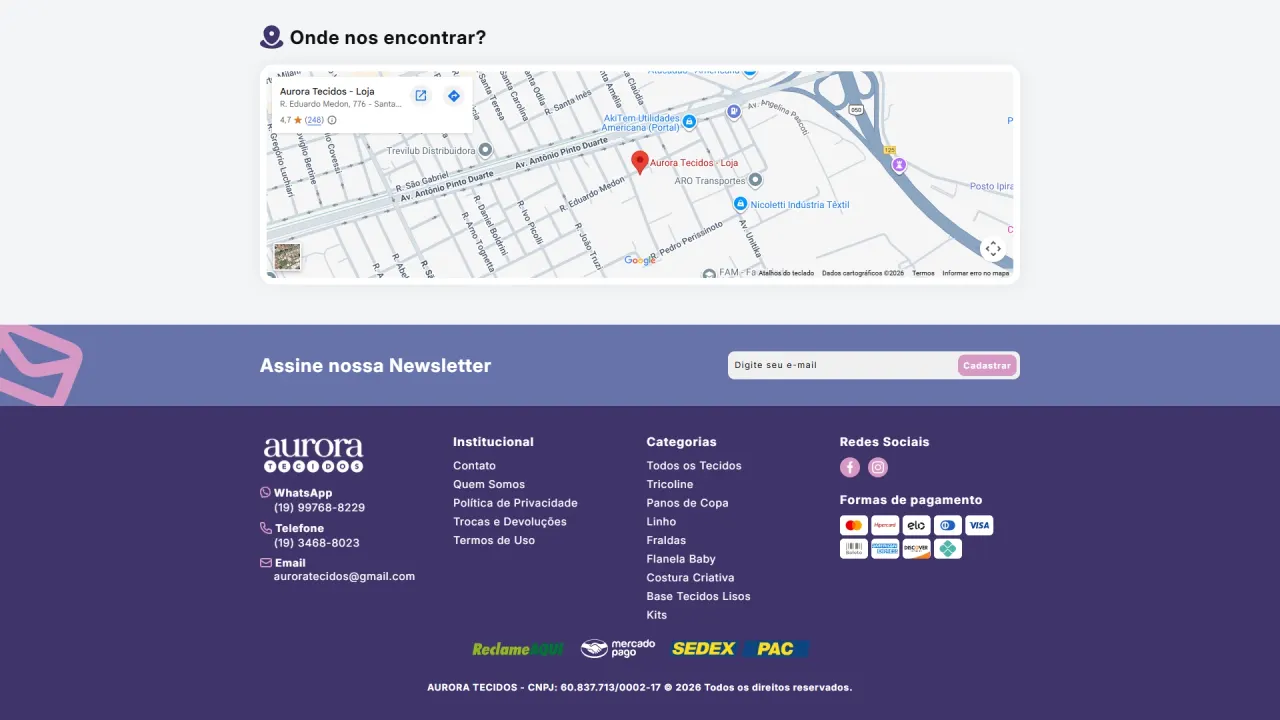
Task: Click the map camera controls icon
Action: [992, 249]
